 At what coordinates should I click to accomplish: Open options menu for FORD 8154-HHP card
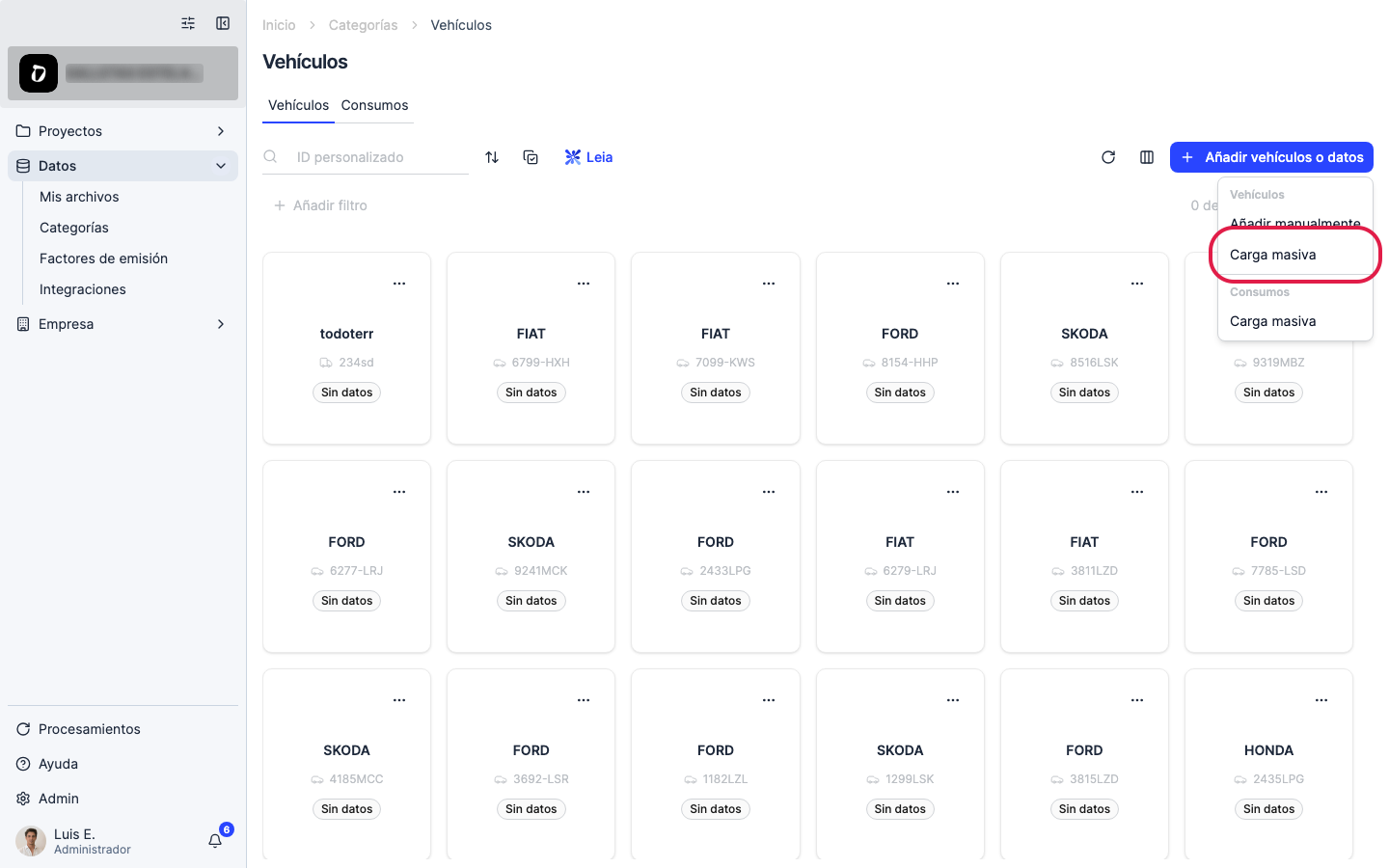[953, 284]
